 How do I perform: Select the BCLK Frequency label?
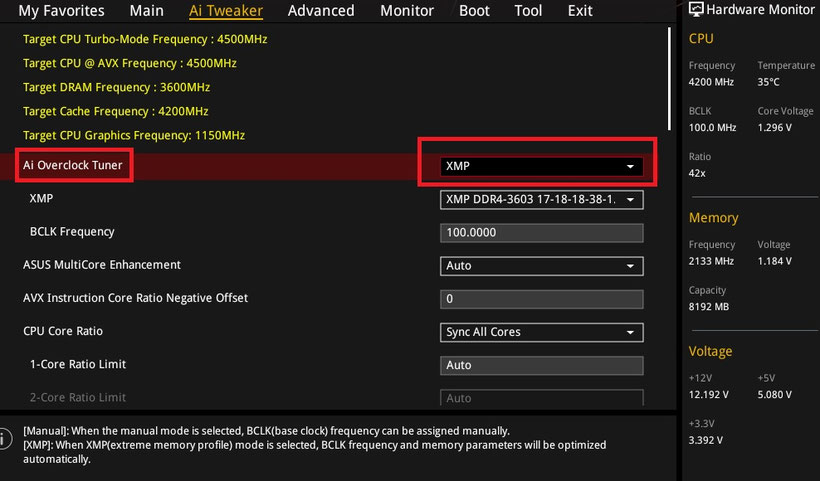pyautogui.click(x=72, y=232)
